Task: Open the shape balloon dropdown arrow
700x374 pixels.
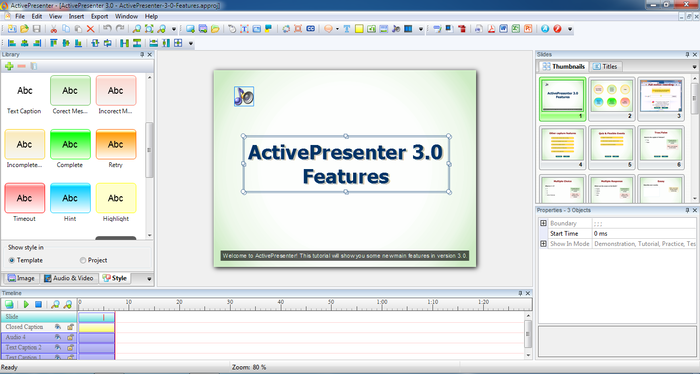Action: pyautogui.click(x=337, y=29)
